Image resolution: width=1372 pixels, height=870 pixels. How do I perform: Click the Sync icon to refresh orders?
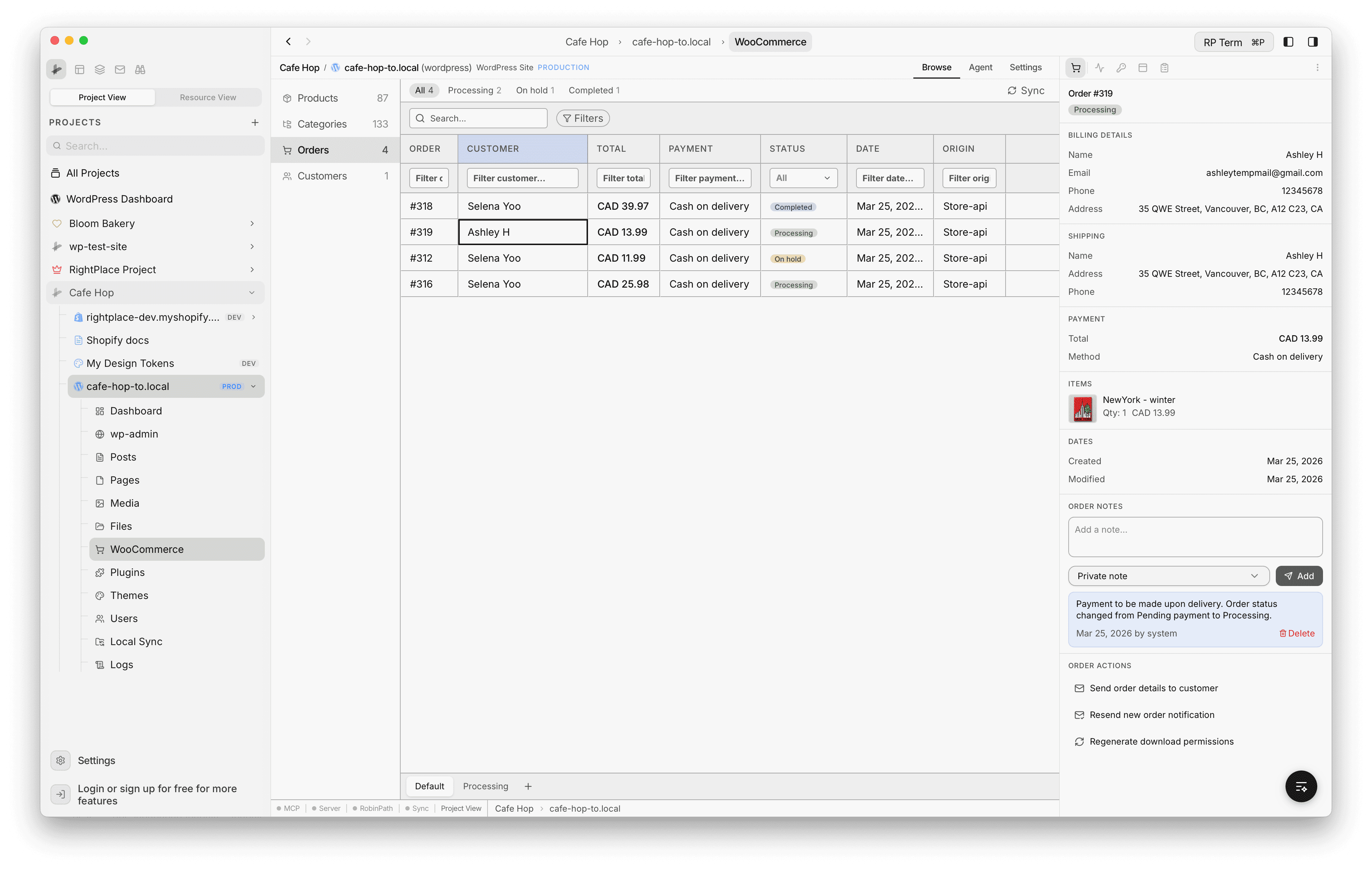click(x=1026, y=90)
